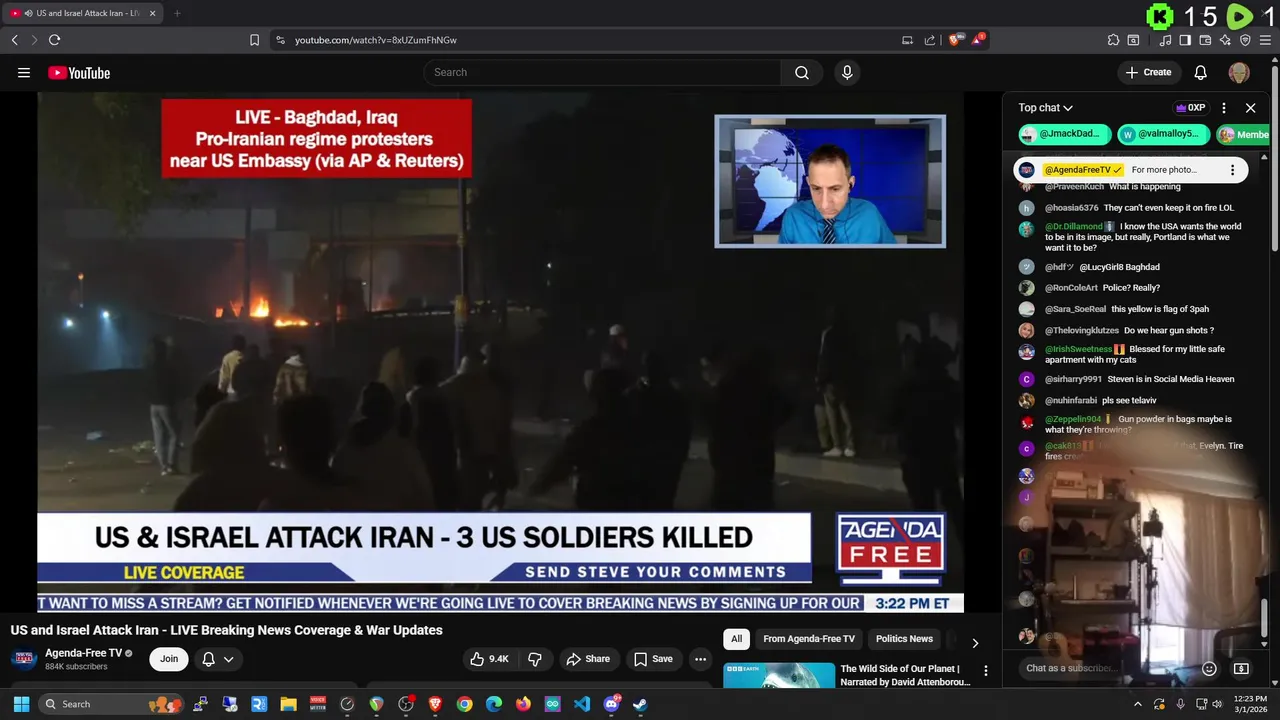Viewport: 1280px width, 720px height.
Task: Bookmark this page from address bar
Action: (254, 40)
